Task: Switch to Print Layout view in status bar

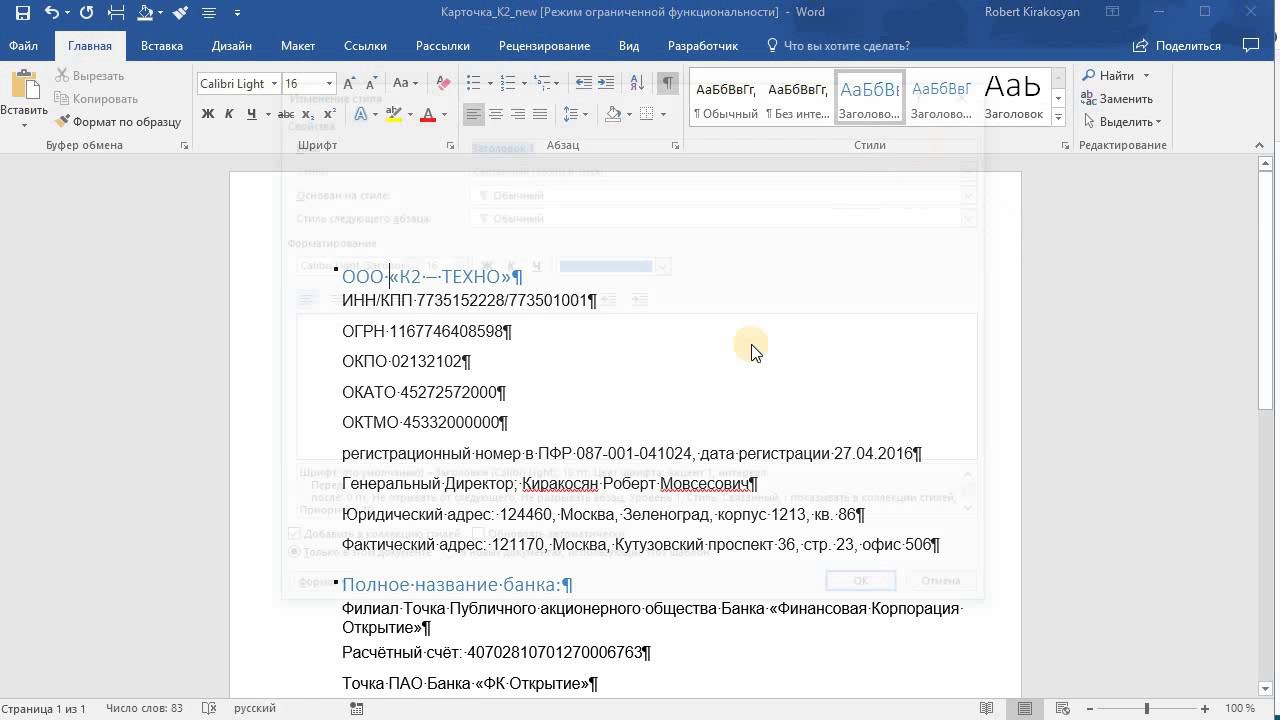Action: point(1025,708)
